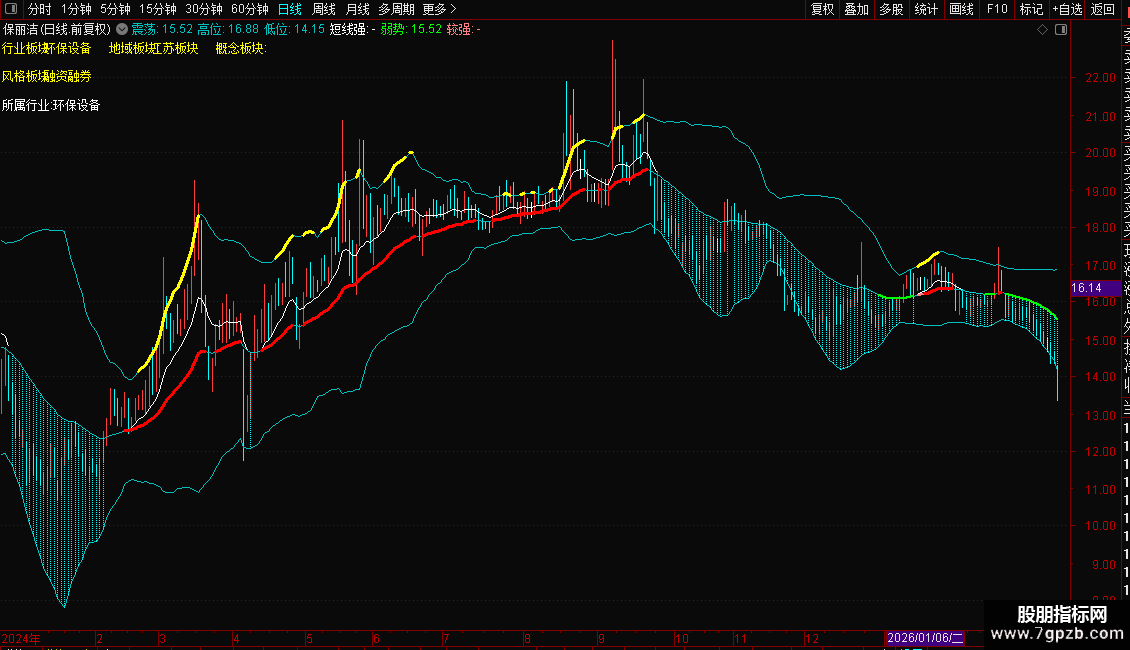1130x650 pixels.
Task: Toggle the left sidebar panel icon
Action: (x=11, y=9)
